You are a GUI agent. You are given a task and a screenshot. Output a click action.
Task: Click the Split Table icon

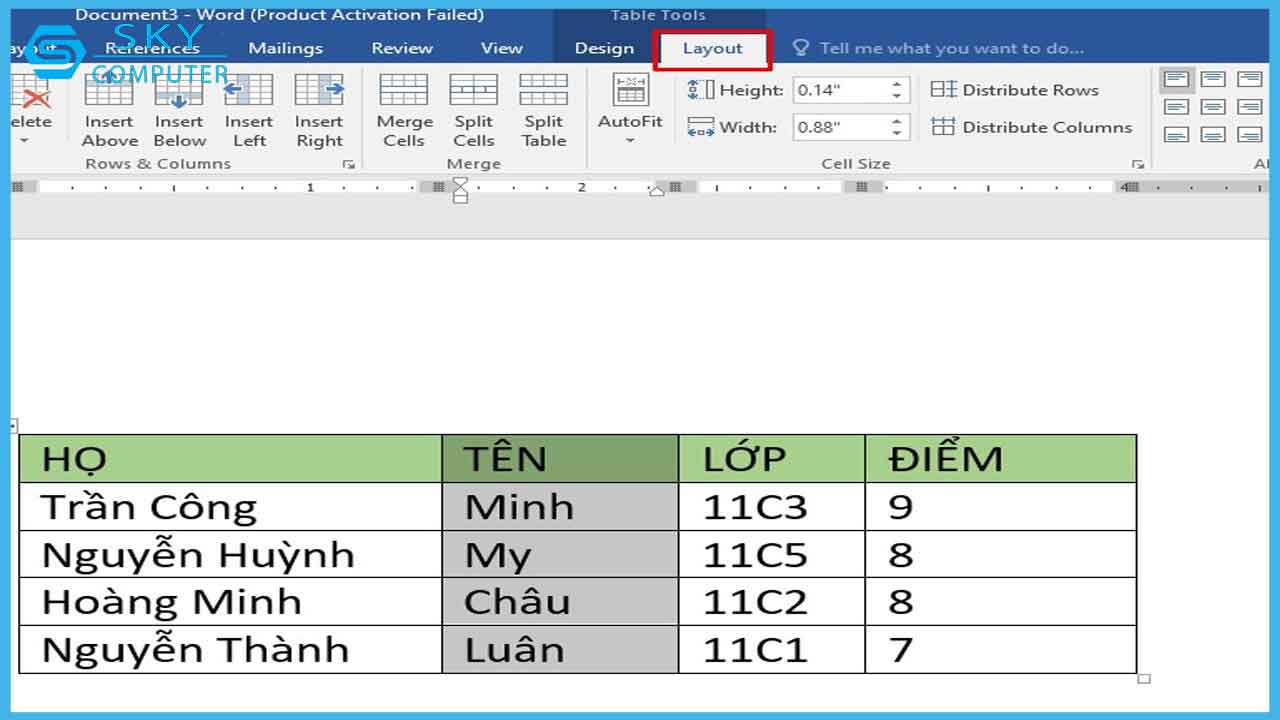pos(544,110)
